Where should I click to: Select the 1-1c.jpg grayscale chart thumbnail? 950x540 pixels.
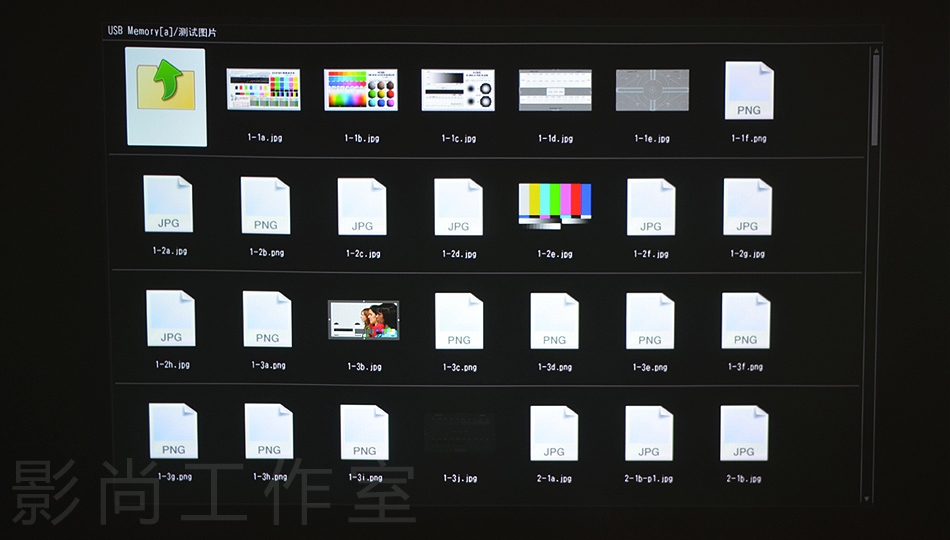458,90
